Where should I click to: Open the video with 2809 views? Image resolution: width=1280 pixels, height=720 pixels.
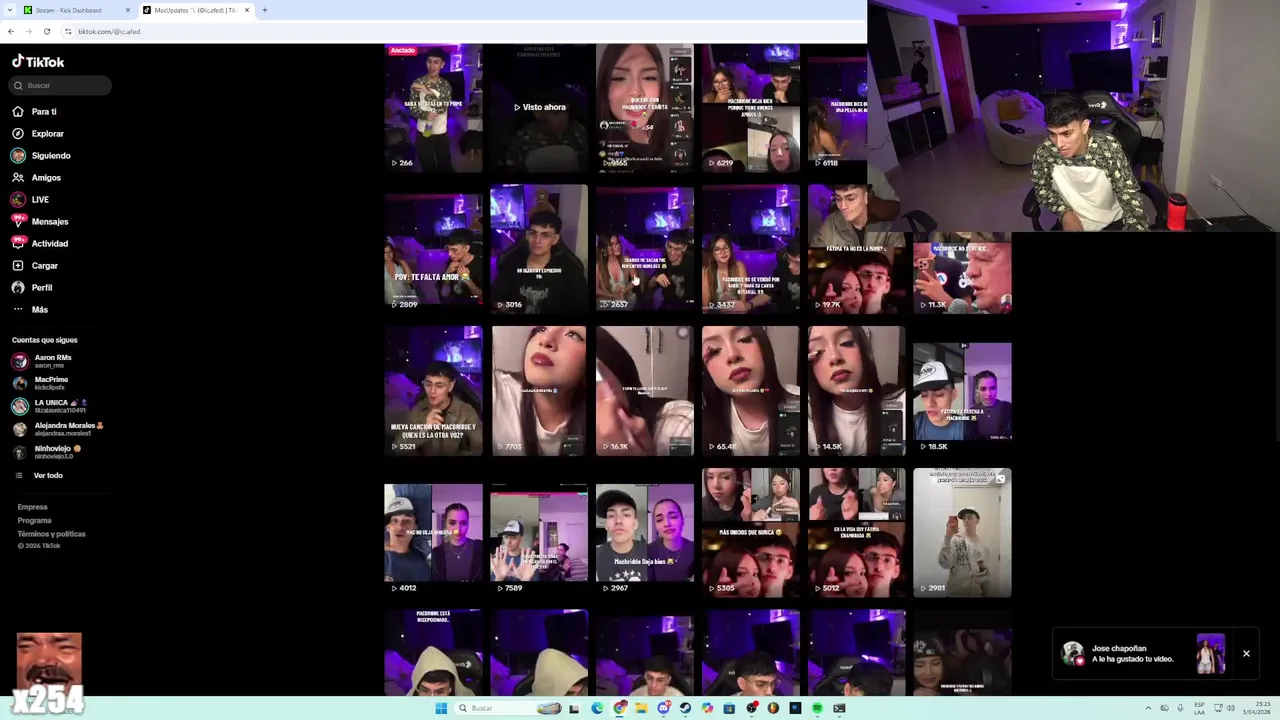coord(433,250)
